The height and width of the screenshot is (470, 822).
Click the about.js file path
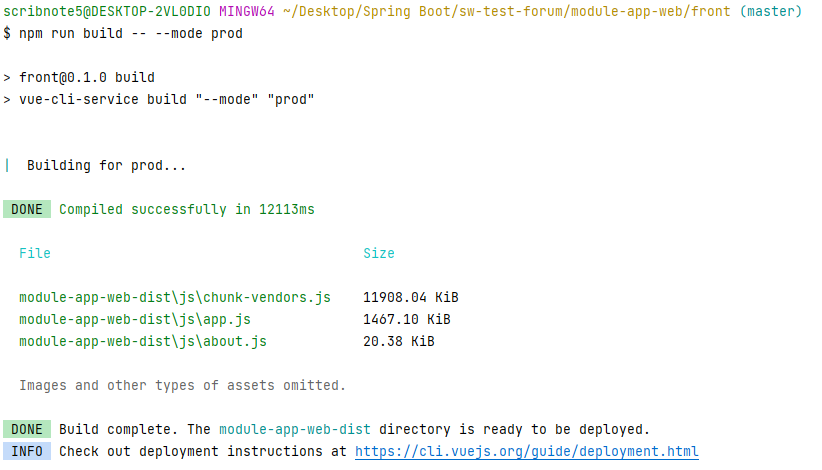[x=142, y=342]
